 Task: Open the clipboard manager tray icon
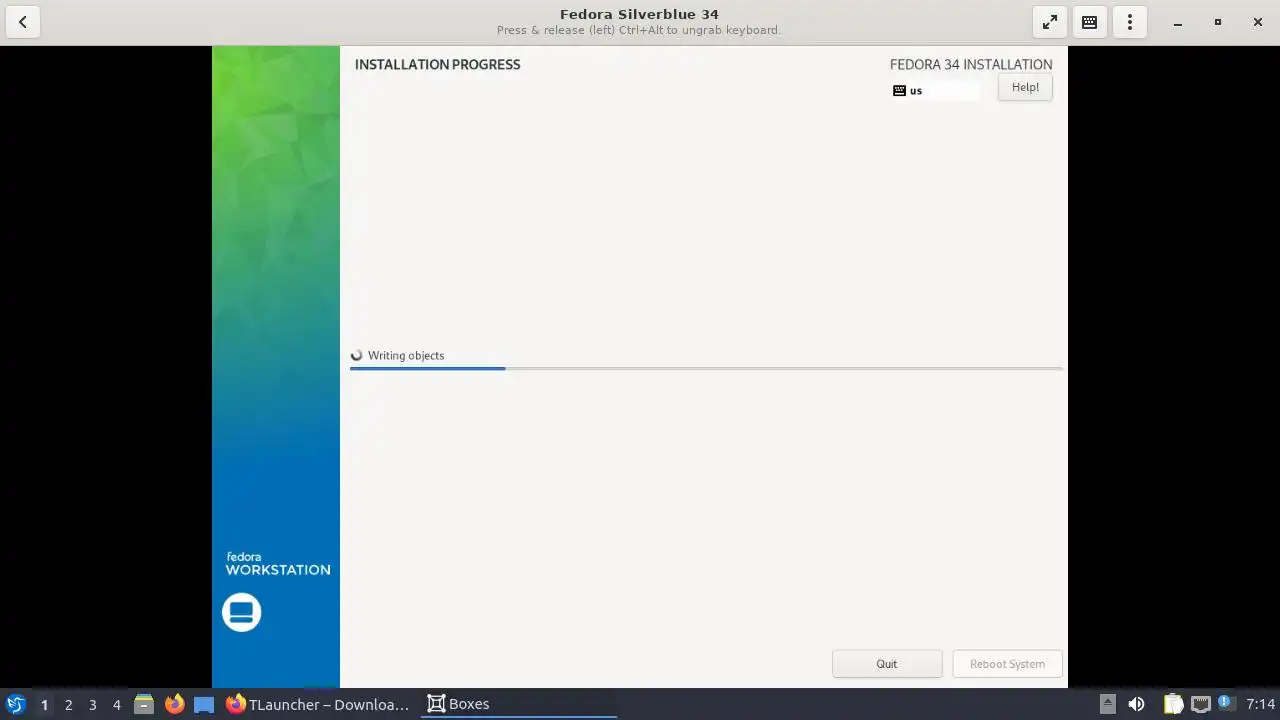1173,704
